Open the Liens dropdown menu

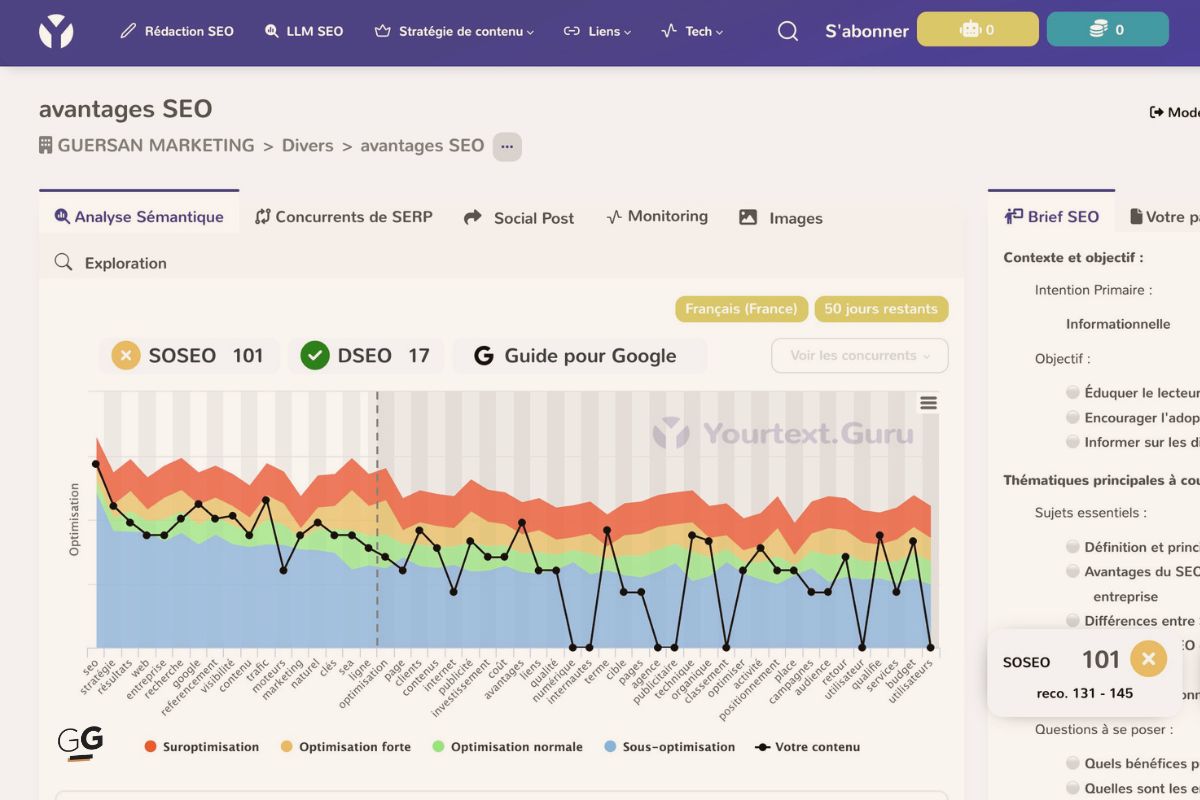597,31
